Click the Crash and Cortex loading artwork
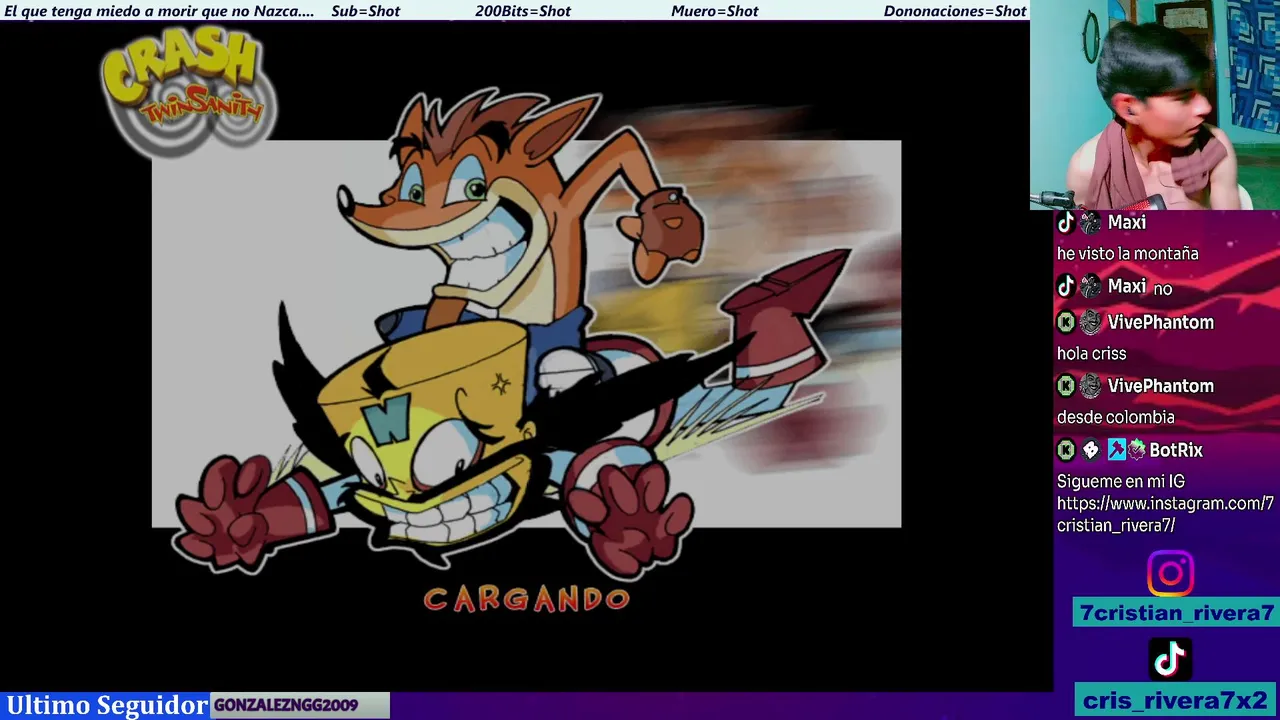This screenshot has height=720, width=1280. point(526,334)
